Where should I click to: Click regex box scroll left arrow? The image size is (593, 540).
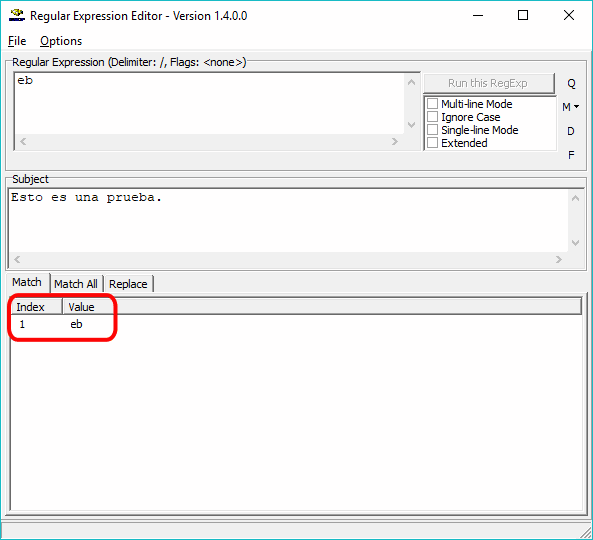(x=23, y=141)
